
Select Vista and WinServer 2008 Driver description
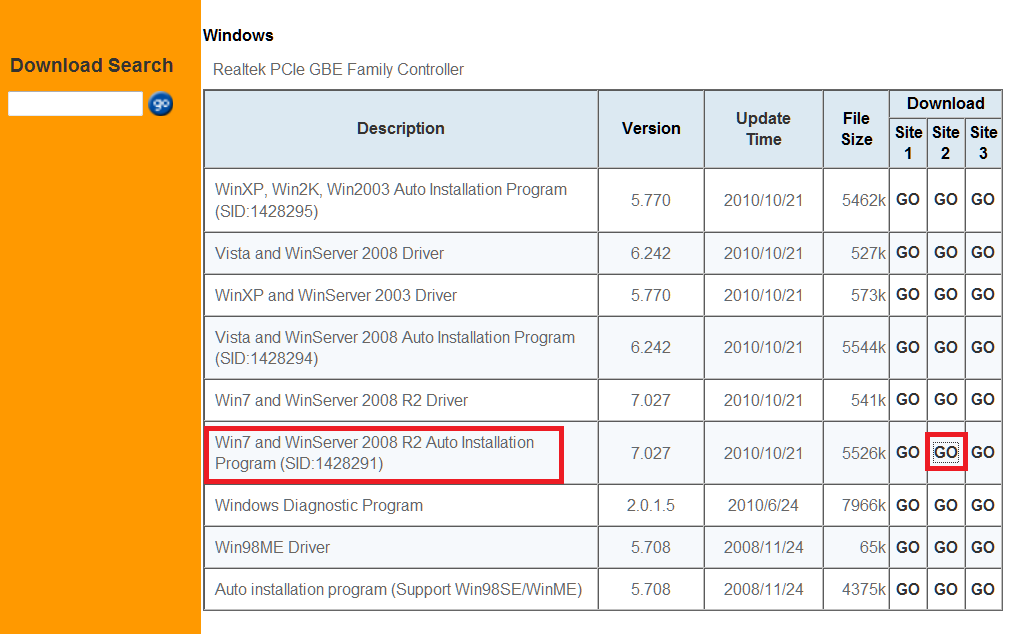click(329, 253)
